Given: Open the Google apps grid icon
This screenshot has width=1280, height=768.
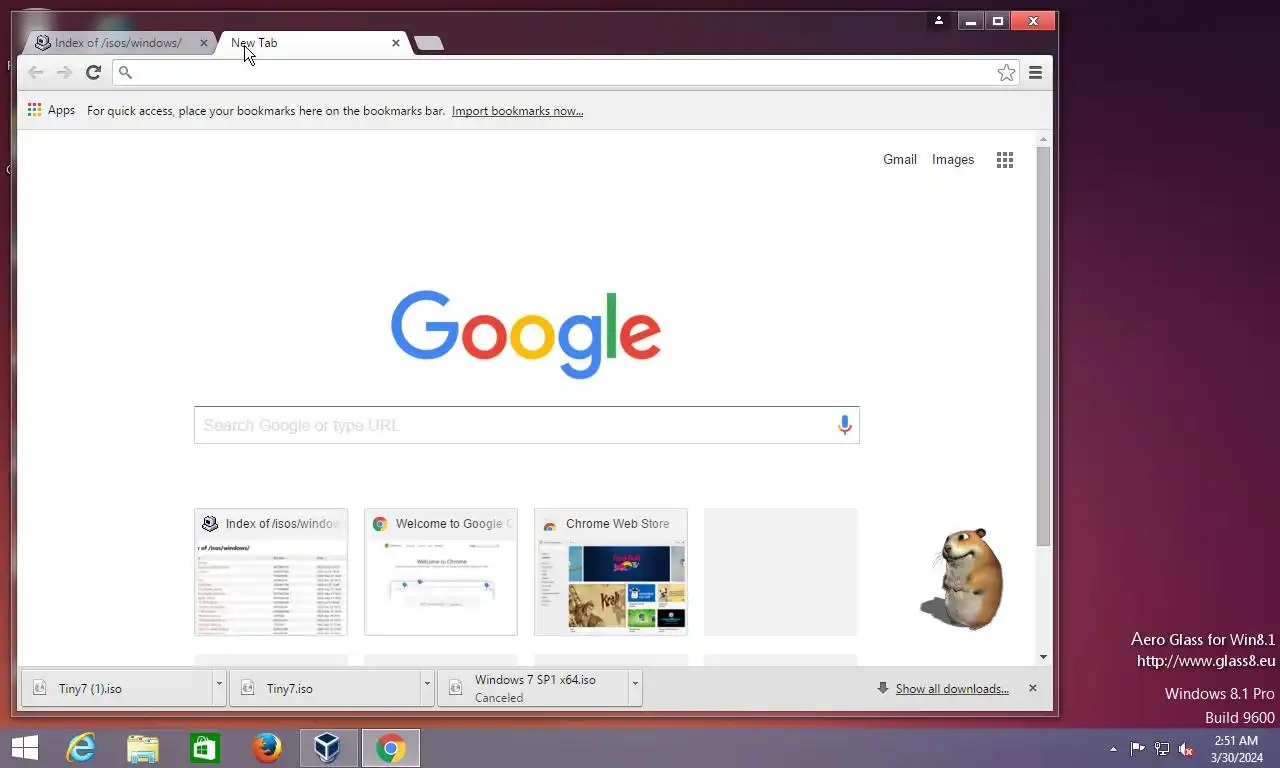Looking at the screenshot, I should (x=1005, y=160).
